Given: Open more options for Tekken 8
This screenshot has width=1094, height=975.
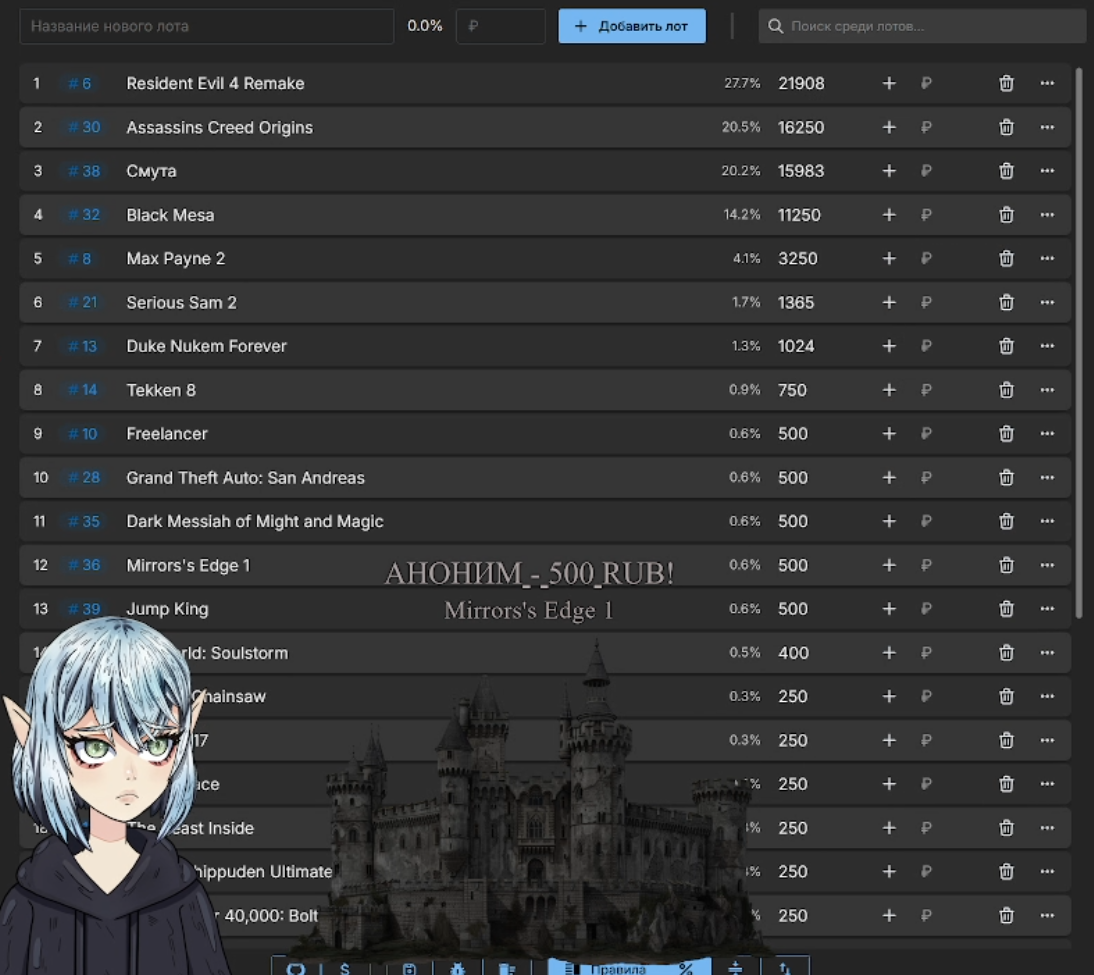Looking at the screenshot, I should [1047, 390].
